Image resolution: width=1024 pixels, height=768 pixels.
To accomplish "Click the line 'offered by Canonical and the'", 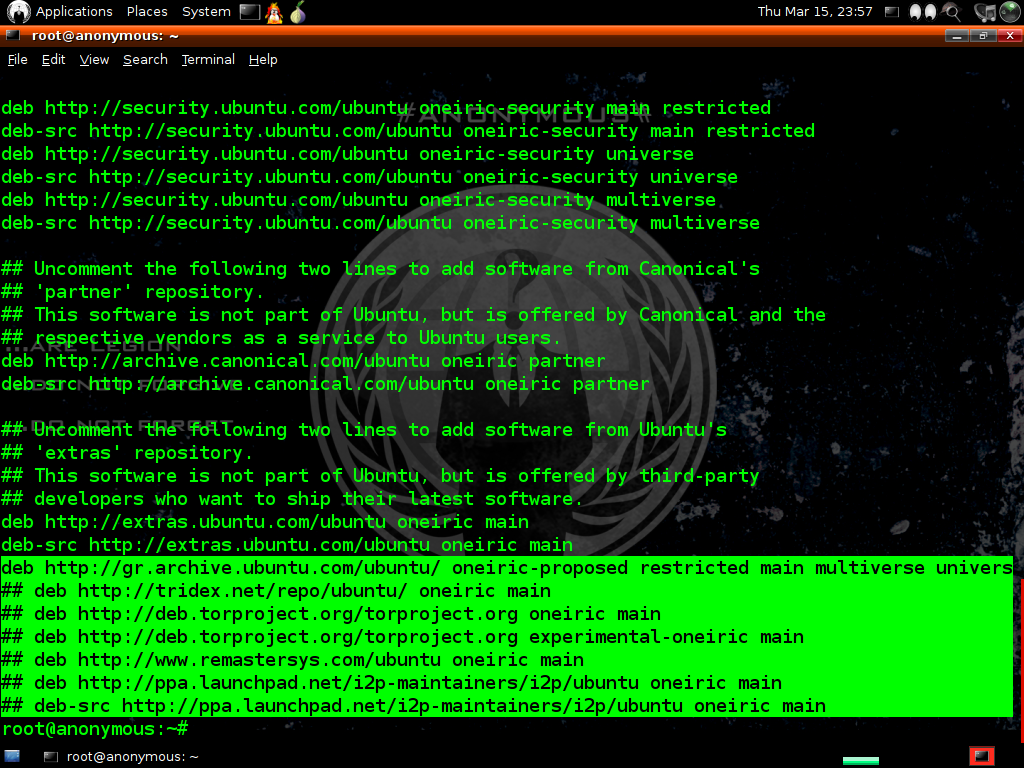I will pos(413,314).
